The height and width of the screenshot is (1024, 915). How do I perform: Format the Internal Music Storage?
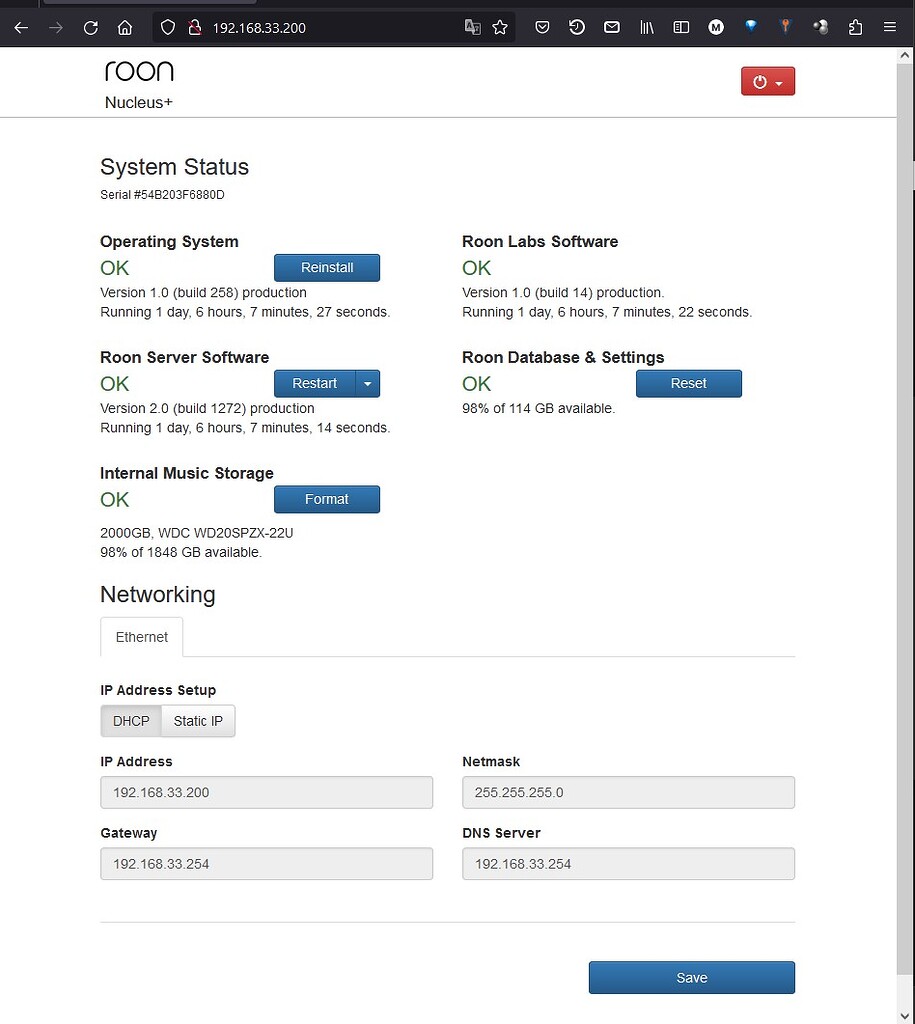(x=327, y=499)
